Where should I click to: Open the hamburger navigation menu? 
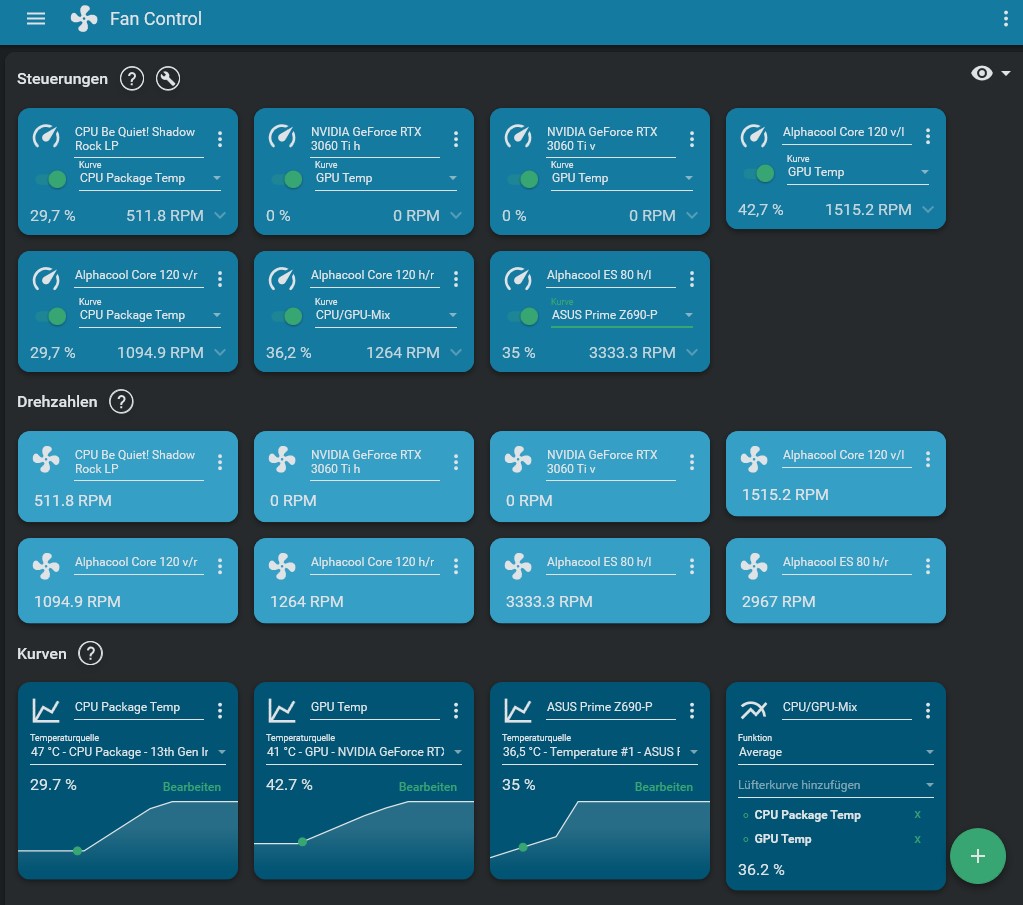(x=36, y=18)
